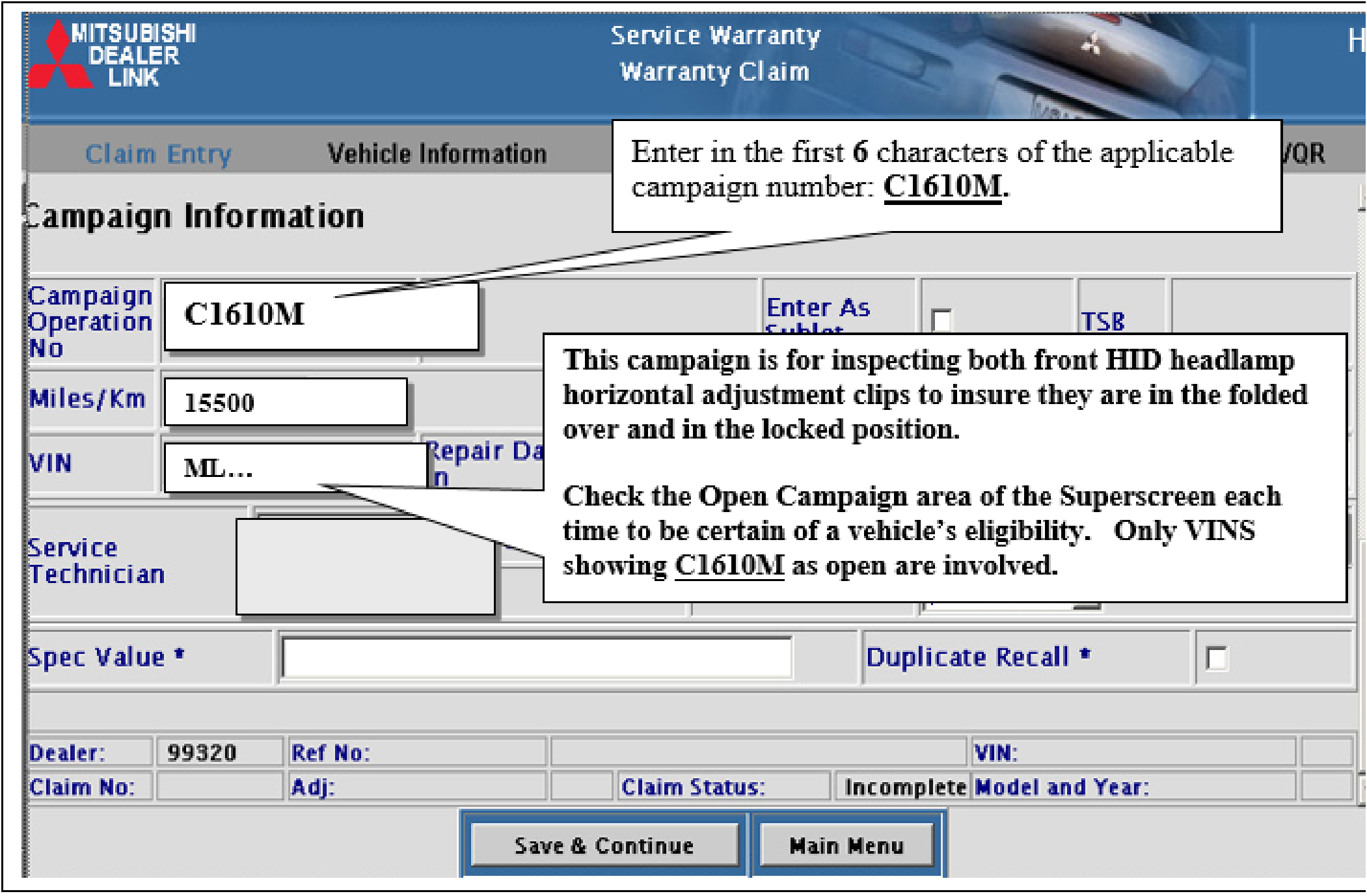The image size is (1367, 896).
Task: Click the 'Service Warranty' header text
Action: (715, 35)
